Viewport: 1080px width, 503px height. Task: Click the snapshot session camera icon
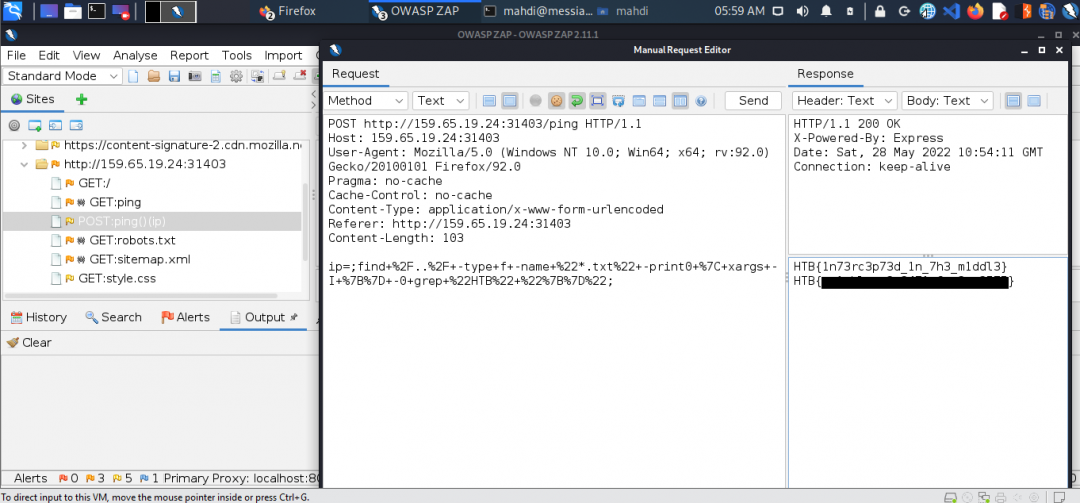[195, 76]
